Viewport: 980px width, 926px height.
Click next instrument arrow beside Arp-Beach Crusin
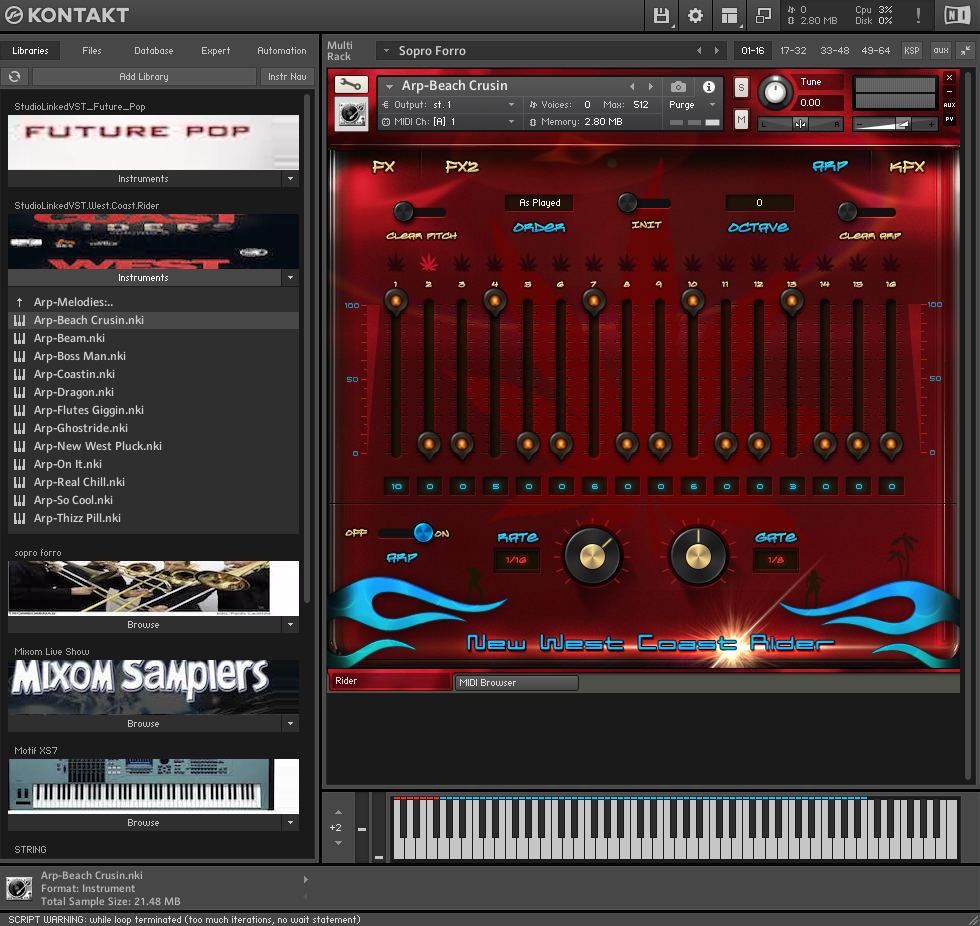click(651, 86)
